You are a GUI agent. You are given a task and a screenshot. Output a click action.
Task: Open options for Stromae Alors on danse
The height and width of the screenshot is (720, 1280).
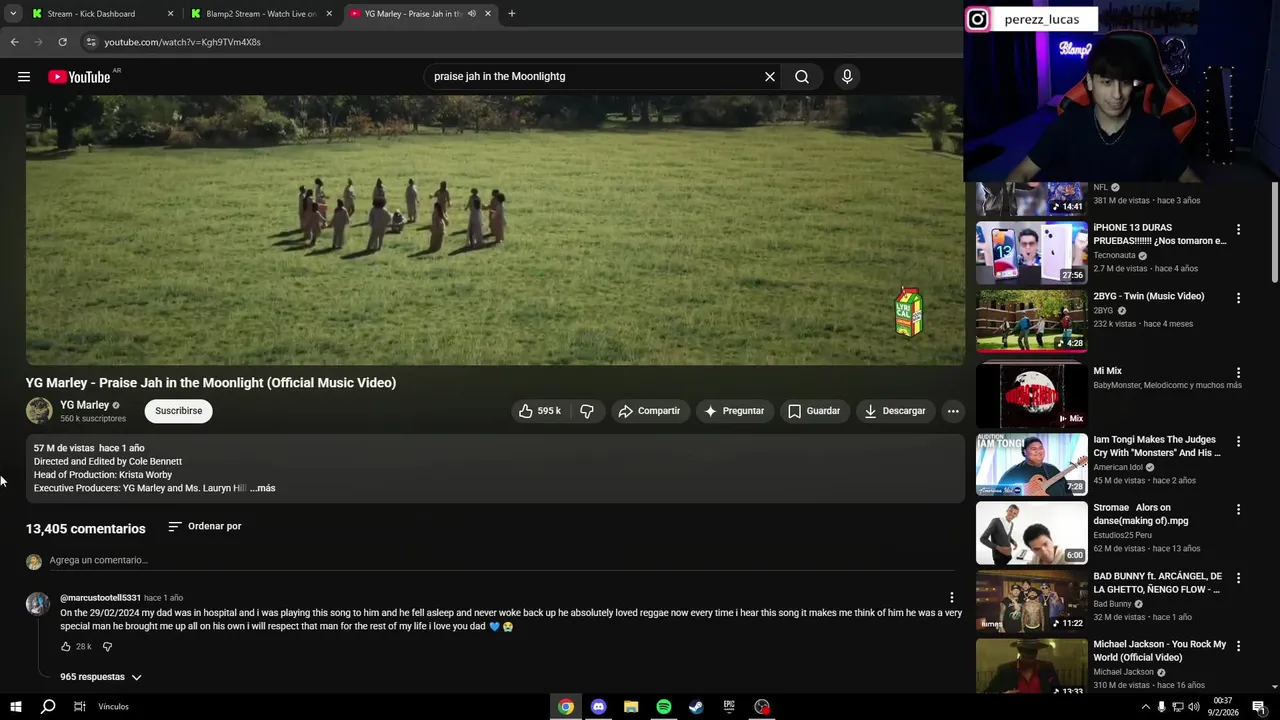pyautogui.click(x=1238, y=509)
